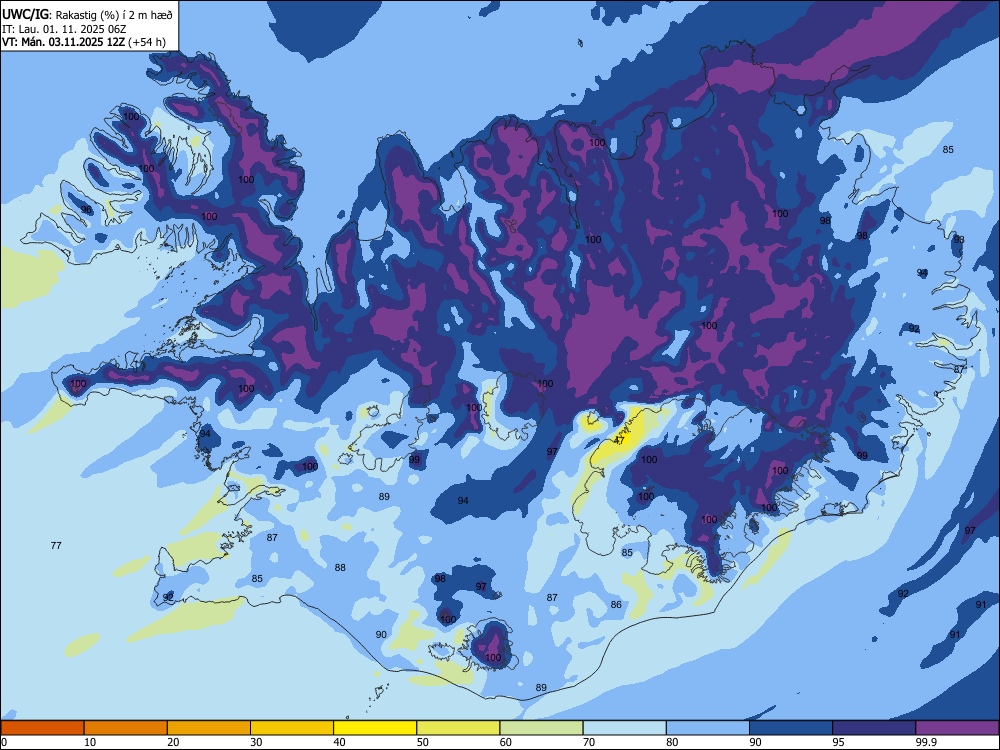Click the '95' legend tick label
This screenshot has height=750, width=1000.
coord(839,742)
